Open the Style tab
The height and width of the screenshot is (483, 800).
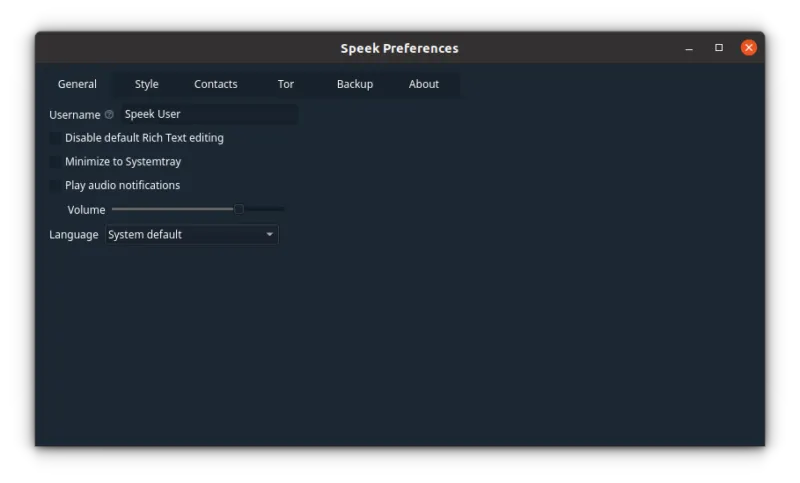pyautogui.click(x=147, y=84)
